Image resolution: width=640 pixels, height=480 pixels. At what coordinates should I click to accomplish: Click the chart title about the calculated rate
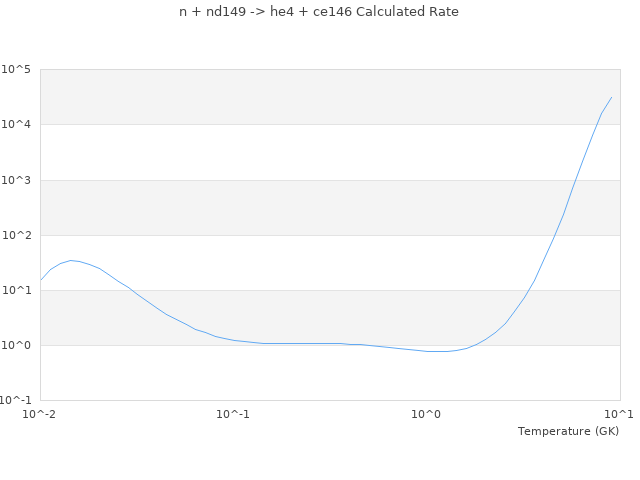[319, 12]
